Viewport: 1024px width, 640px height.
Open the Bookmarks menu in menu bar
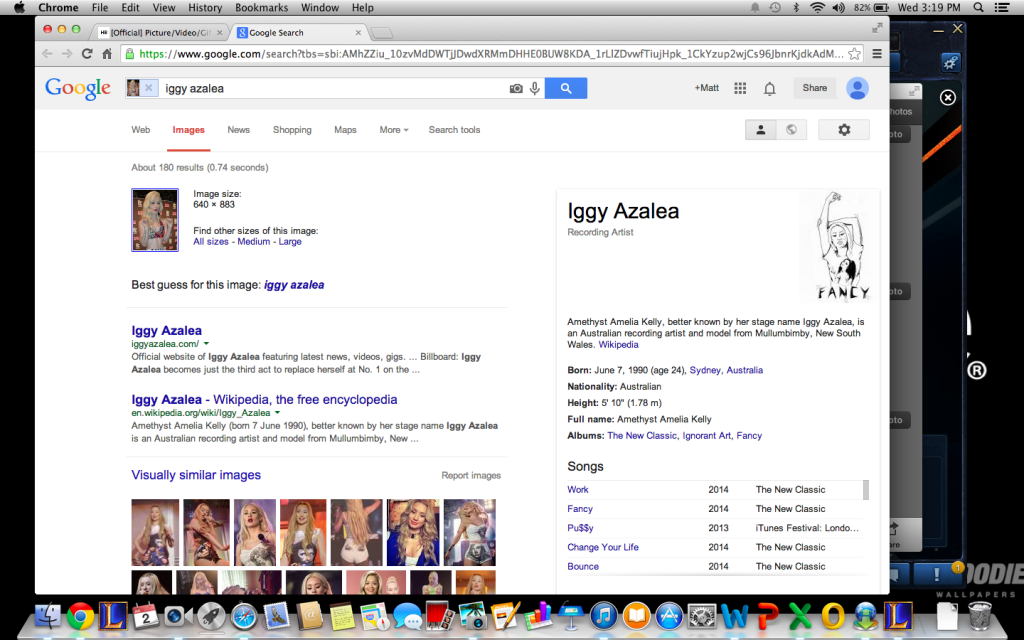tap(261, 8)
